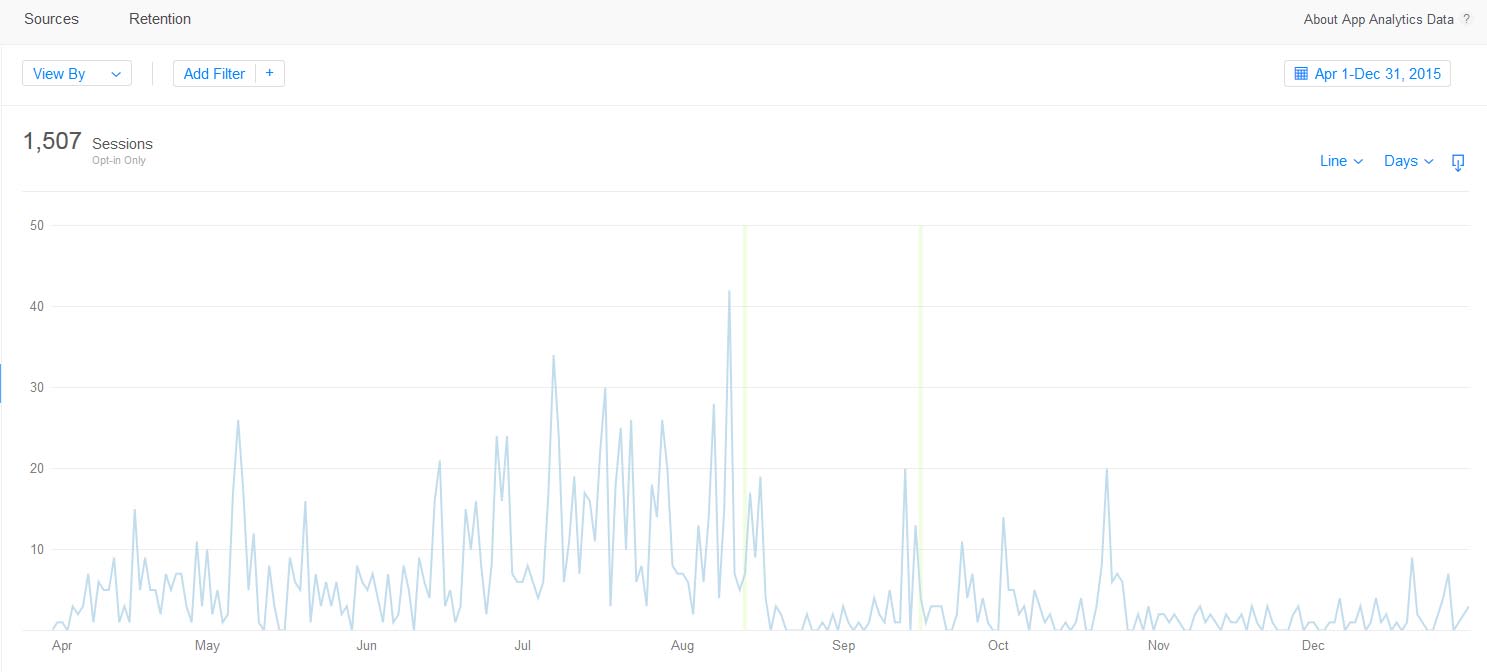Click the Jun label on the x-axis
This screenshot has width=1487, height=672.
point(367,646)
